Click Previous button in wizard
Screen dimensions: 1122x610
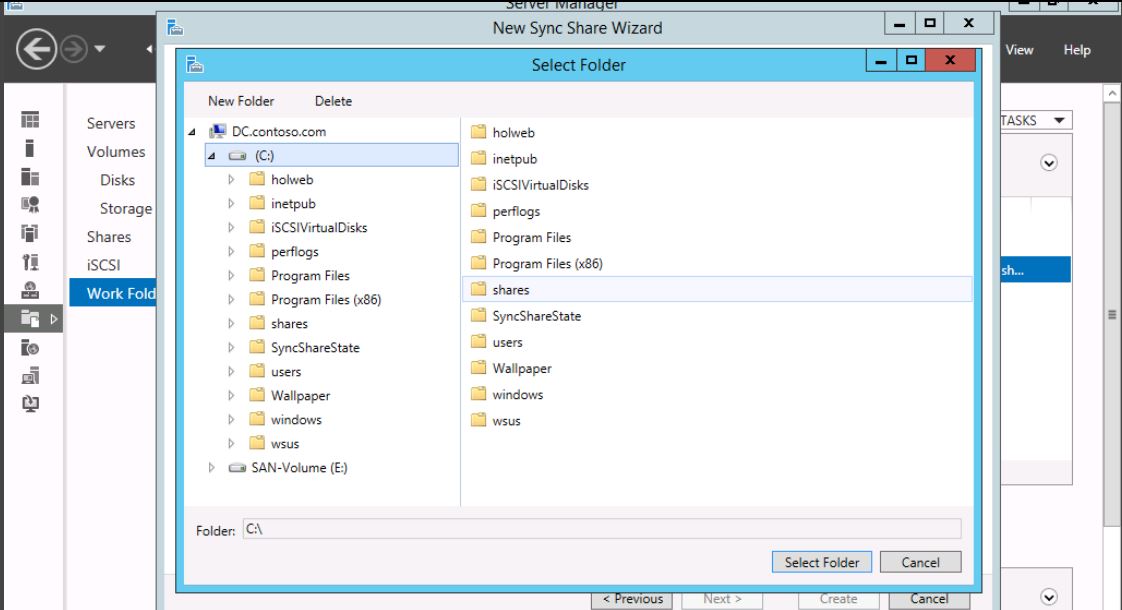pyautogui.click(x=633, y=599)
